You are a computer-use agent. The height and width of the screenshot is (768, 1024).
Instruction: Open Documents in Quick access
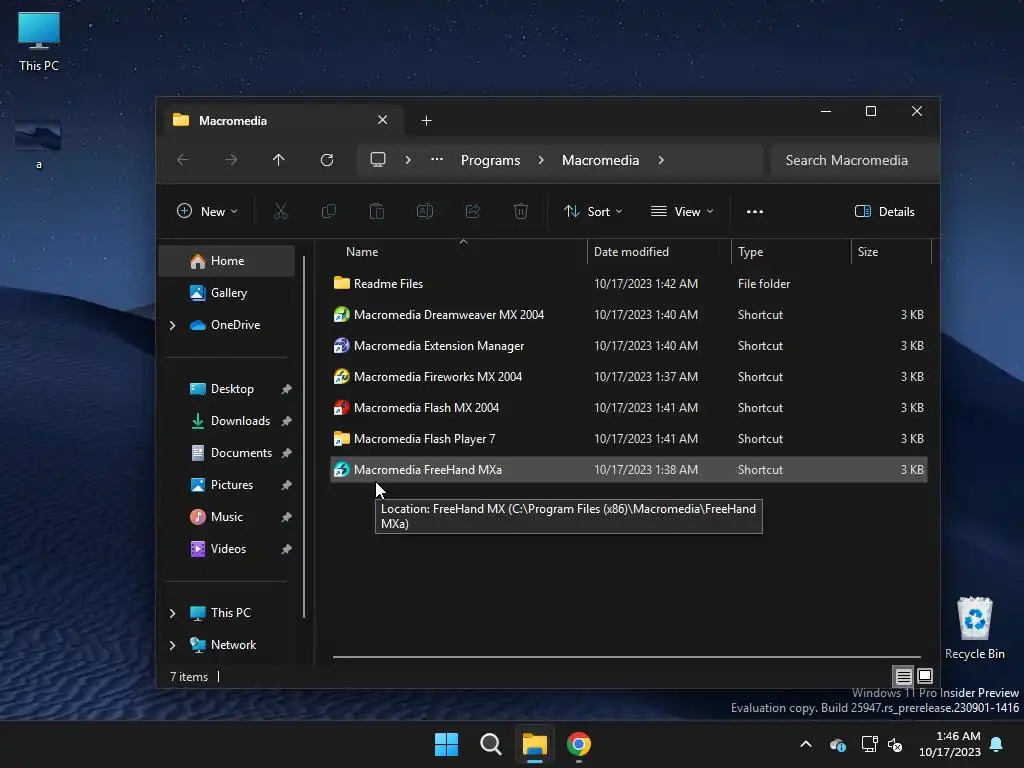click(226, 453)
